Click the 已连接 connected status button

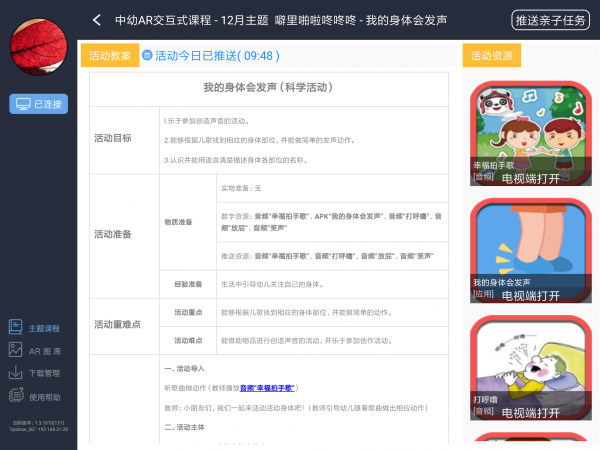(x=39, y=104)
